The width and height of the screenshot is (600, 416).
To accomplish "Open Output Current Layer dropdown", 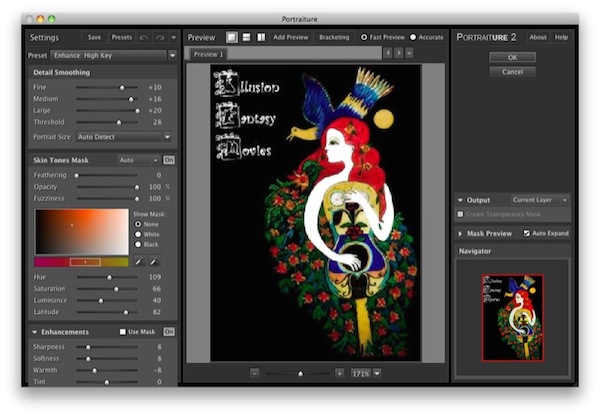I will (x=540, y=200).
